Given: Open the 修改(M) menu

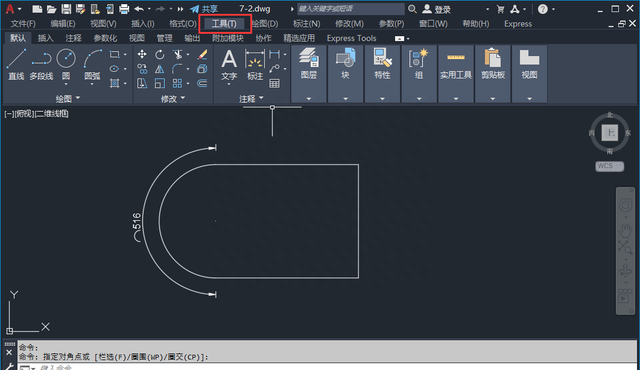Looking at the screenshot, I should click(x=349, y=24).
